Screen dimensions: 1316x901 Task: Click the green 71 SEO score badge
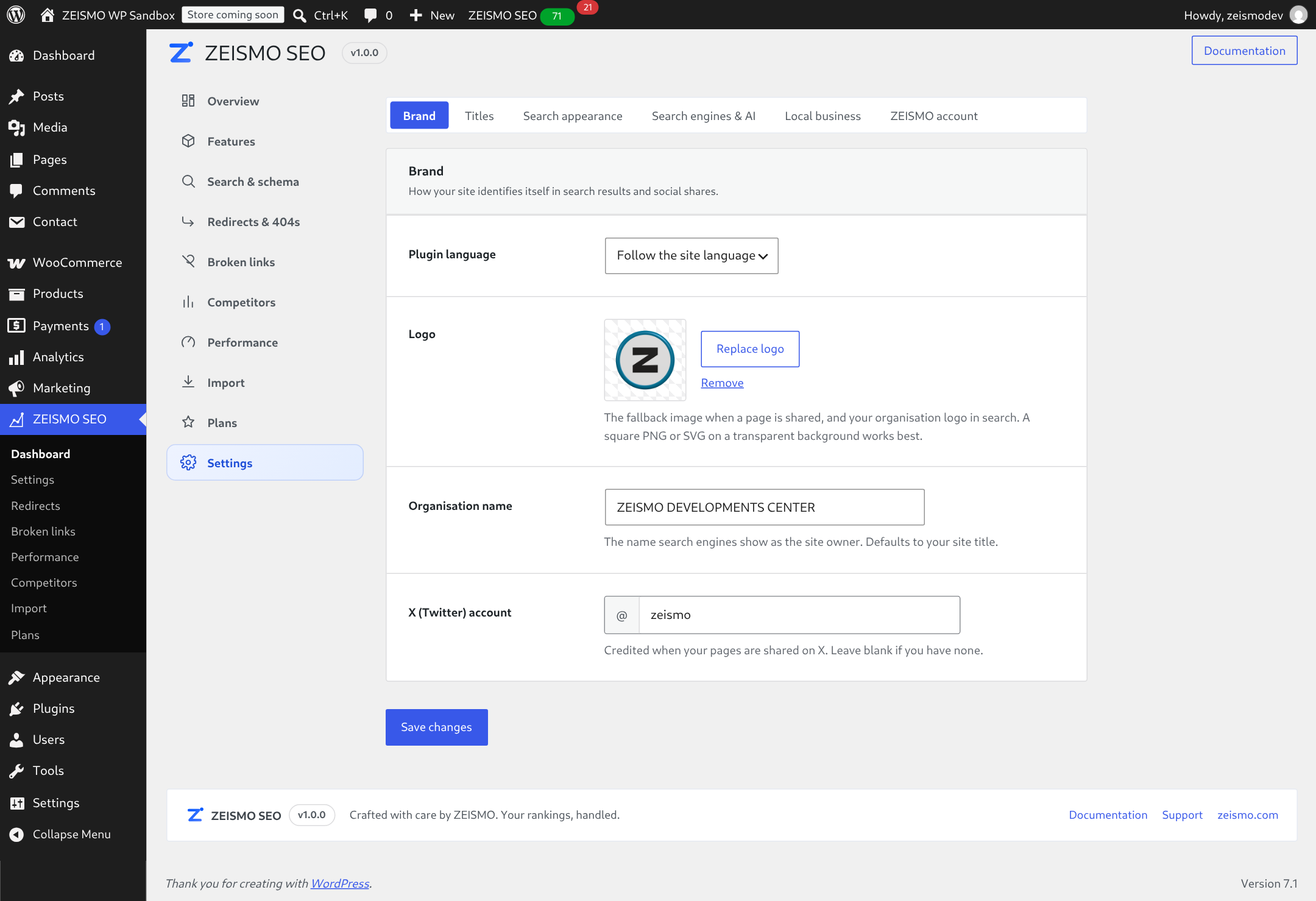pyautogui.click(x=557, y=16)
